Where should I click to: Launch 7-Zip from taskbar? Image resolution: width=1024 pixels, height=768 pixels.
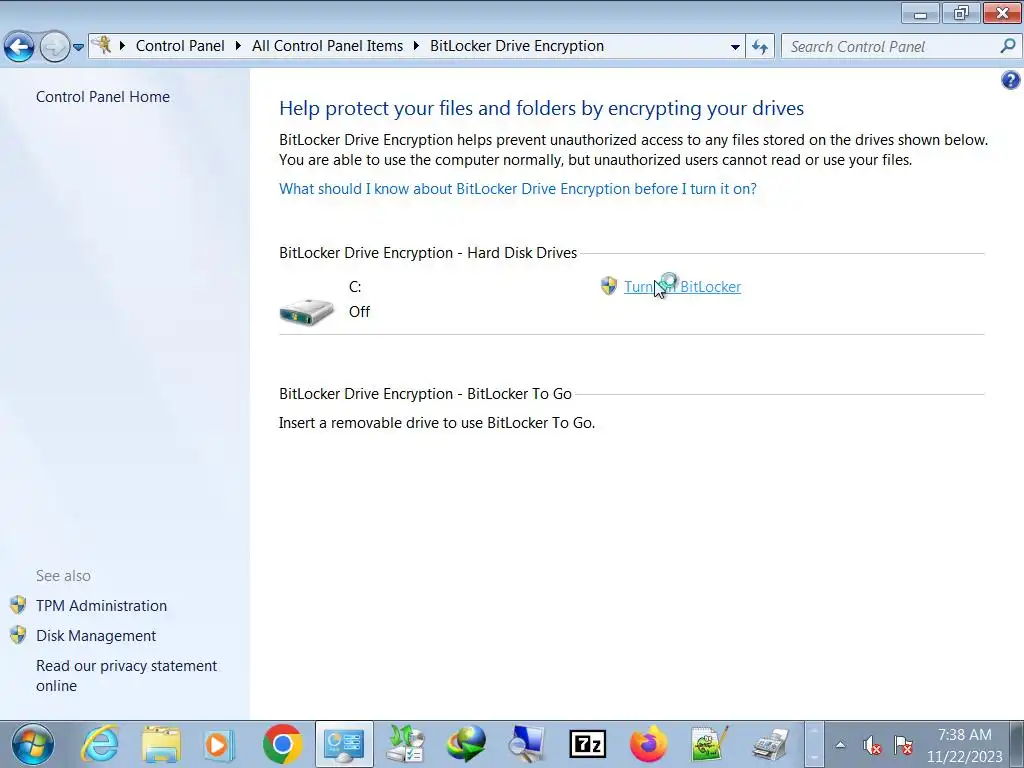click(588, 744)
